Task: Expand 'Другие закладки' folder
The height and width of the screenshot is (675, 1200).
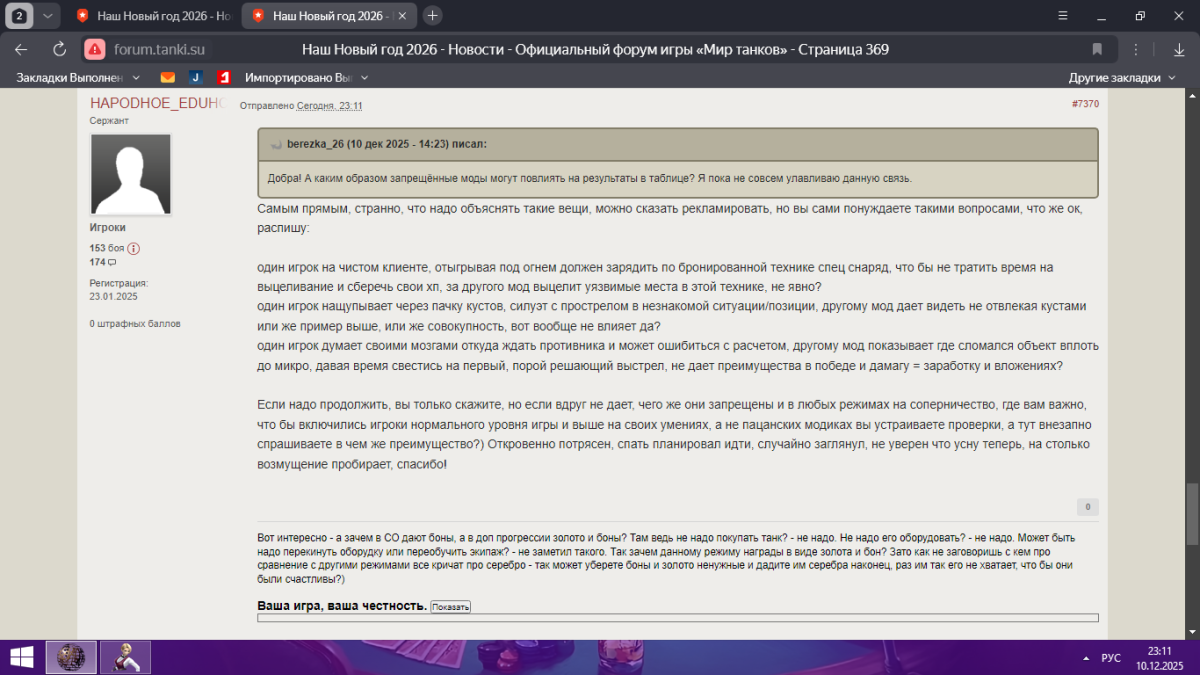Action: 1122,77
